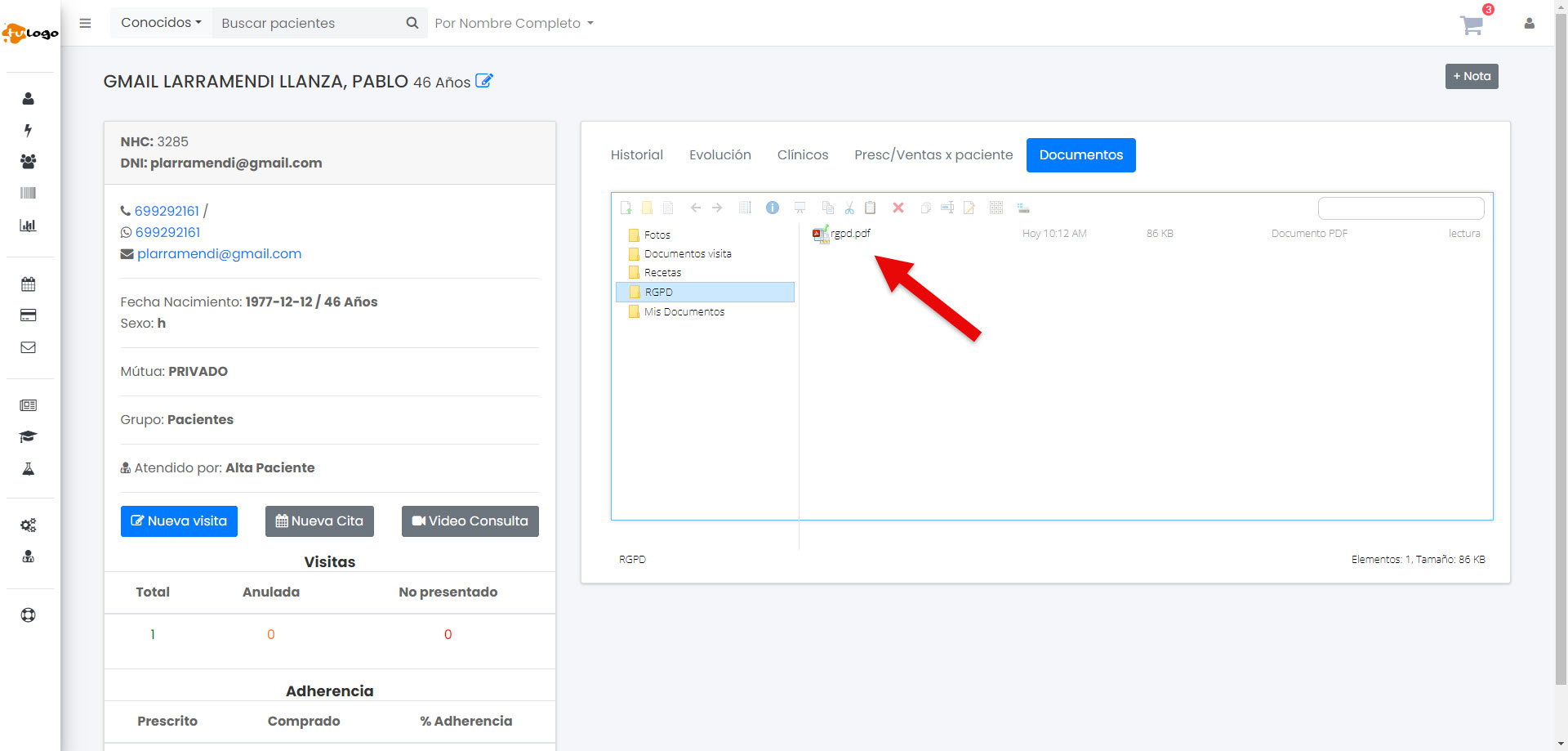Open the user account icon top right

(x=1529, y=24)
